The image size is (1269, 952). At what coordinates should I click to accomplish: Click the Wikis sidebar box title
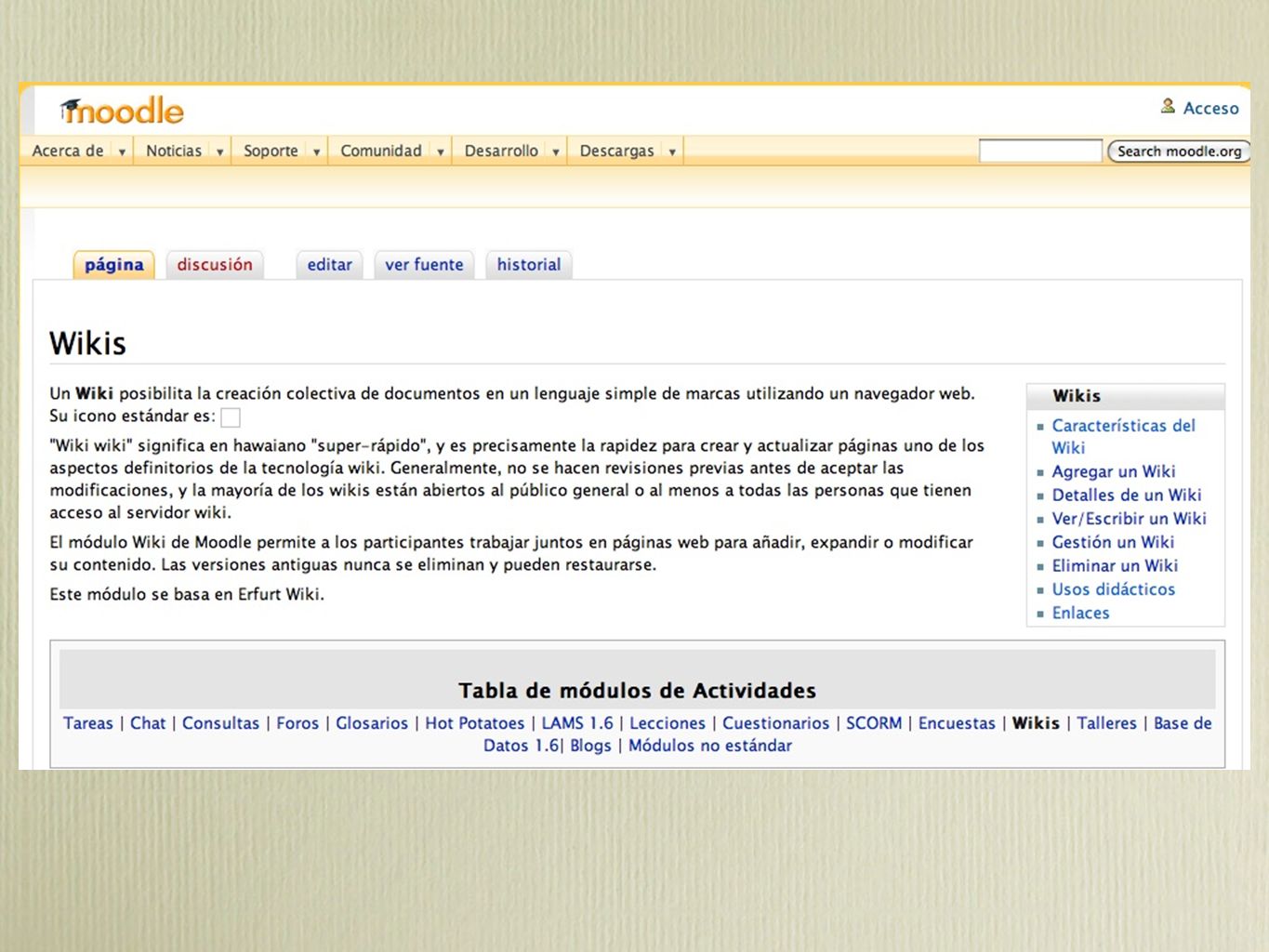[1077, 396]
